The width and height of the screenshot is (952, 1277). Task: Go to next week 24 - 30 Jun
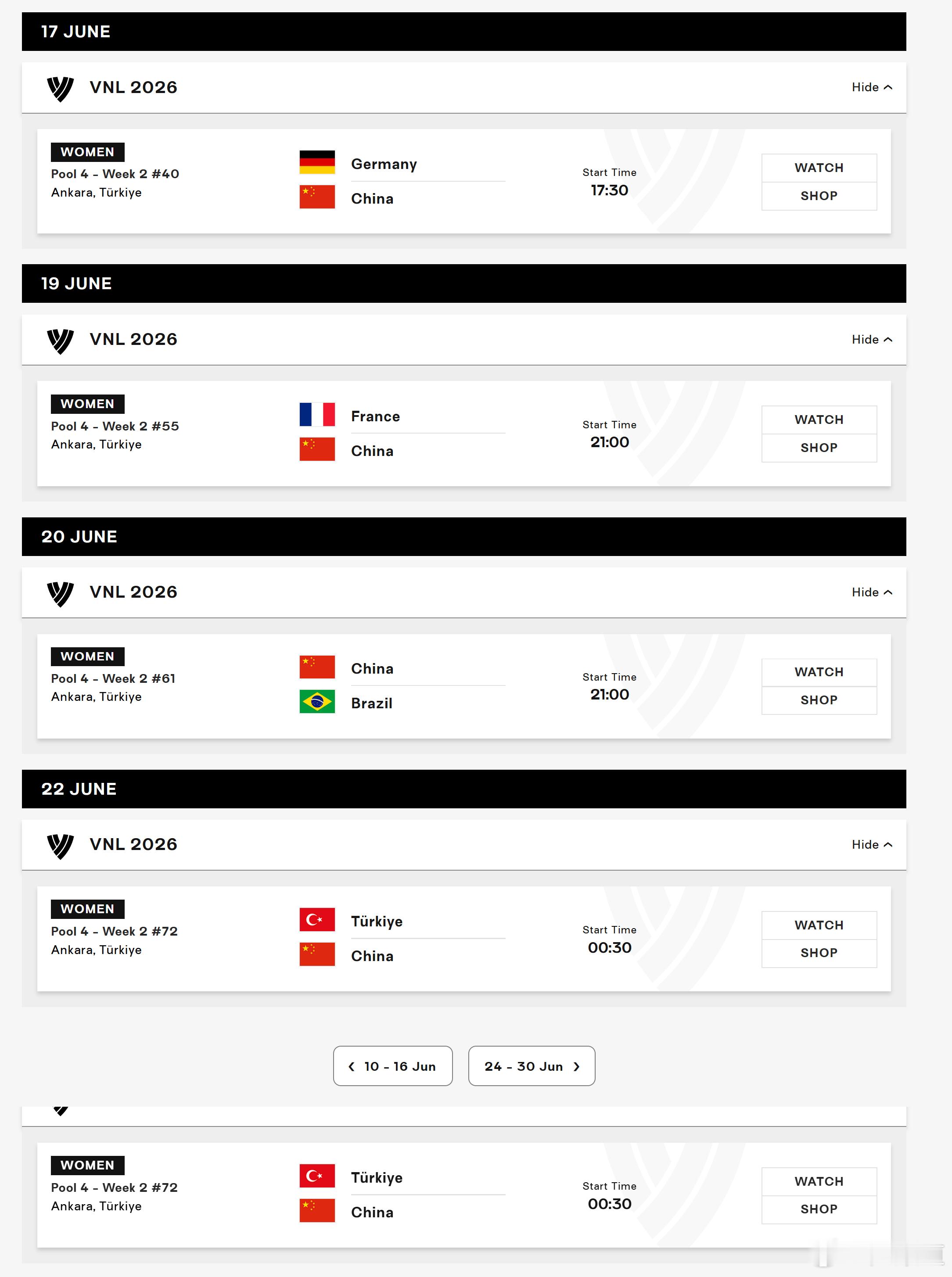pyautogui.click(x=532, y=1066)
